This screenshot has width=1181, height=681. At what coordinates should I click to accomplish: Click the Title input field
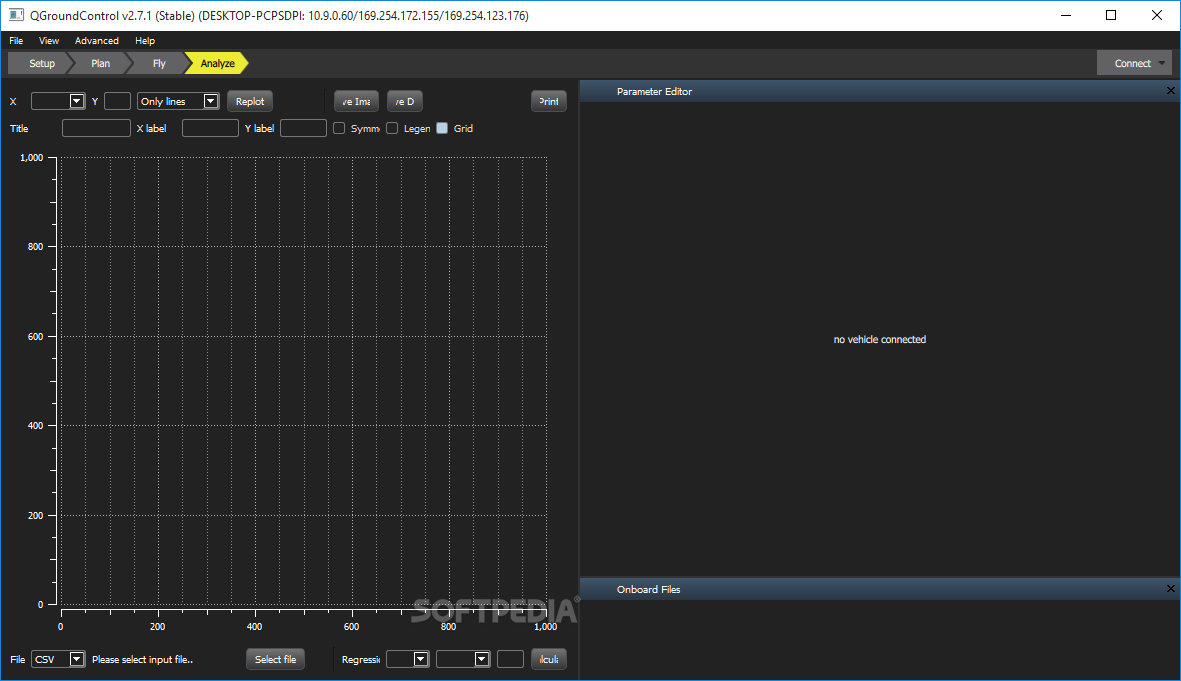(96, 128)
